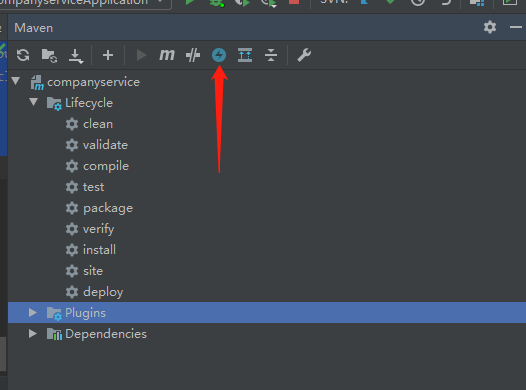Select the Dependencies row label
526x390 pixels.
pyautogui.click(x=106, y=334)
